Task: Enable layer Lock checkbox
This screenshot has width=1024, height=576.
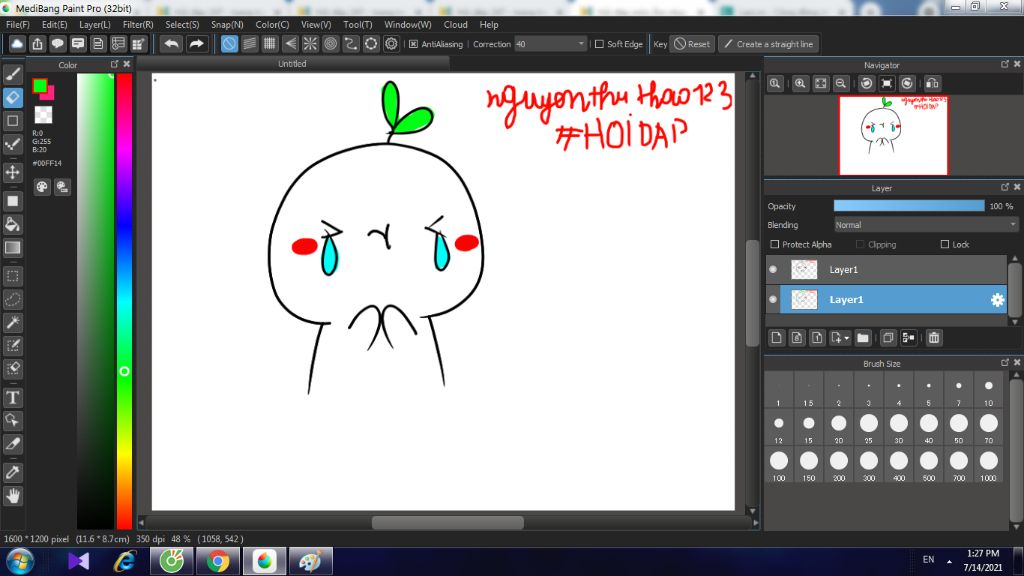Action: click(x=944, y=244)
